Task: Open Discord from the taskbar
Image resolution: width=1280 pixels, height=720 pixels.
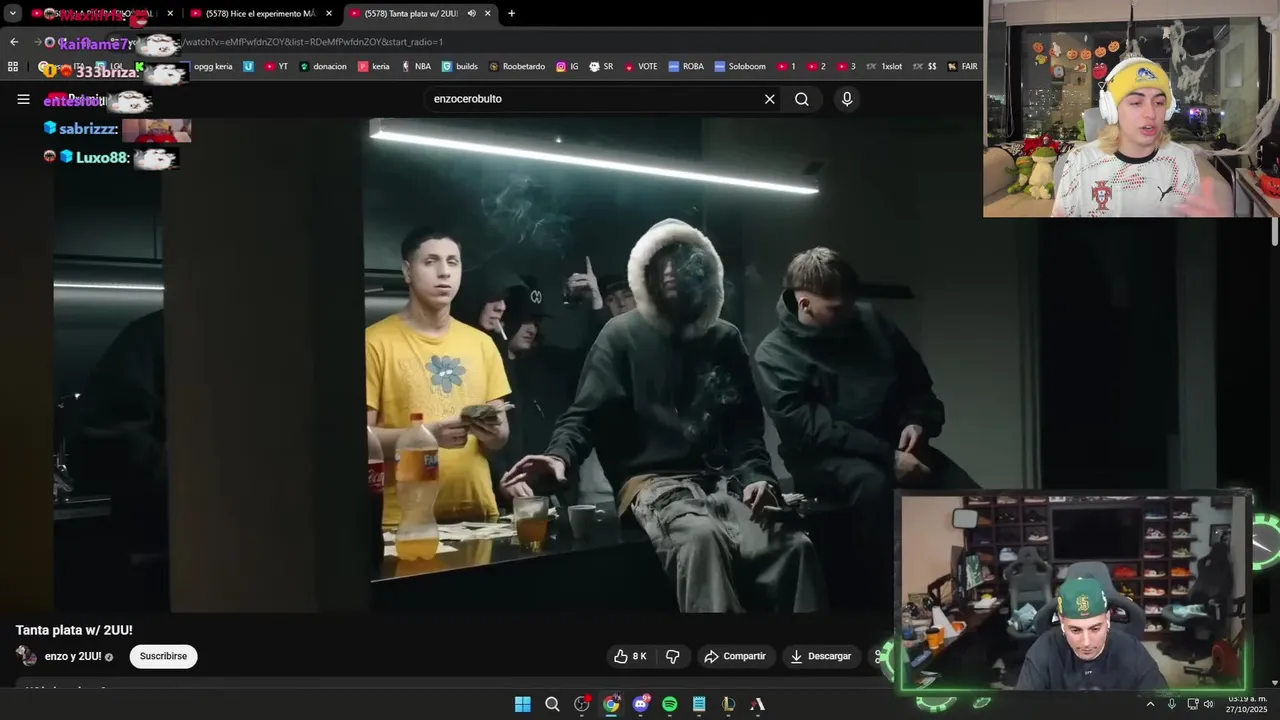Action: click(x=641, y=704)
